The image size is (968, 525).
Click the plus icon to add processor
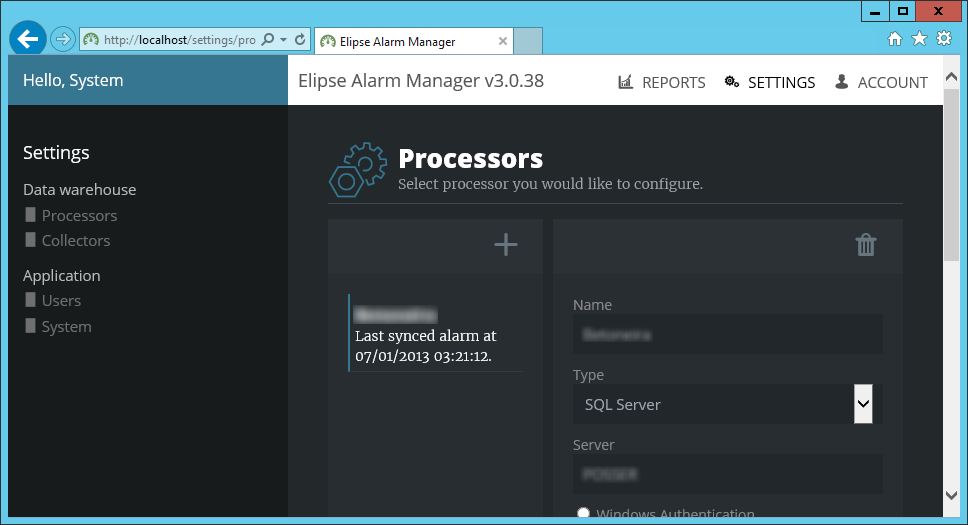click(x=506, y=245)
